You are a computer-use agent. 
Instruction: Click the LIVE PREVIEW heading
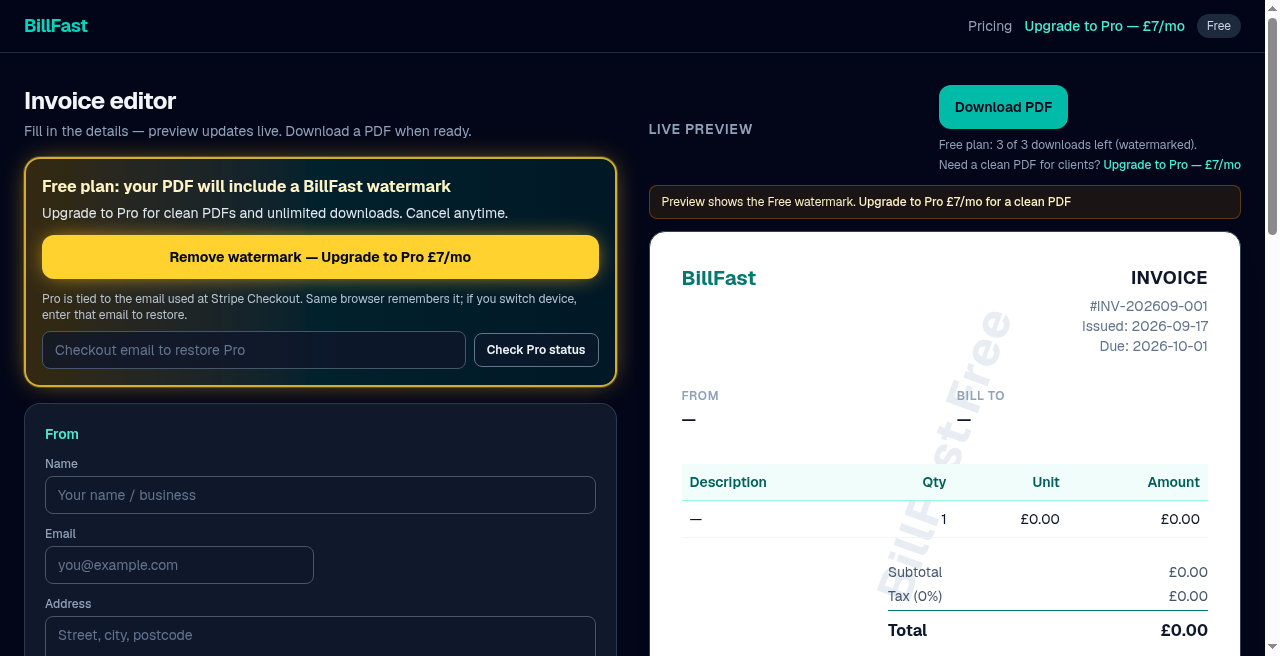coord(700,129)
